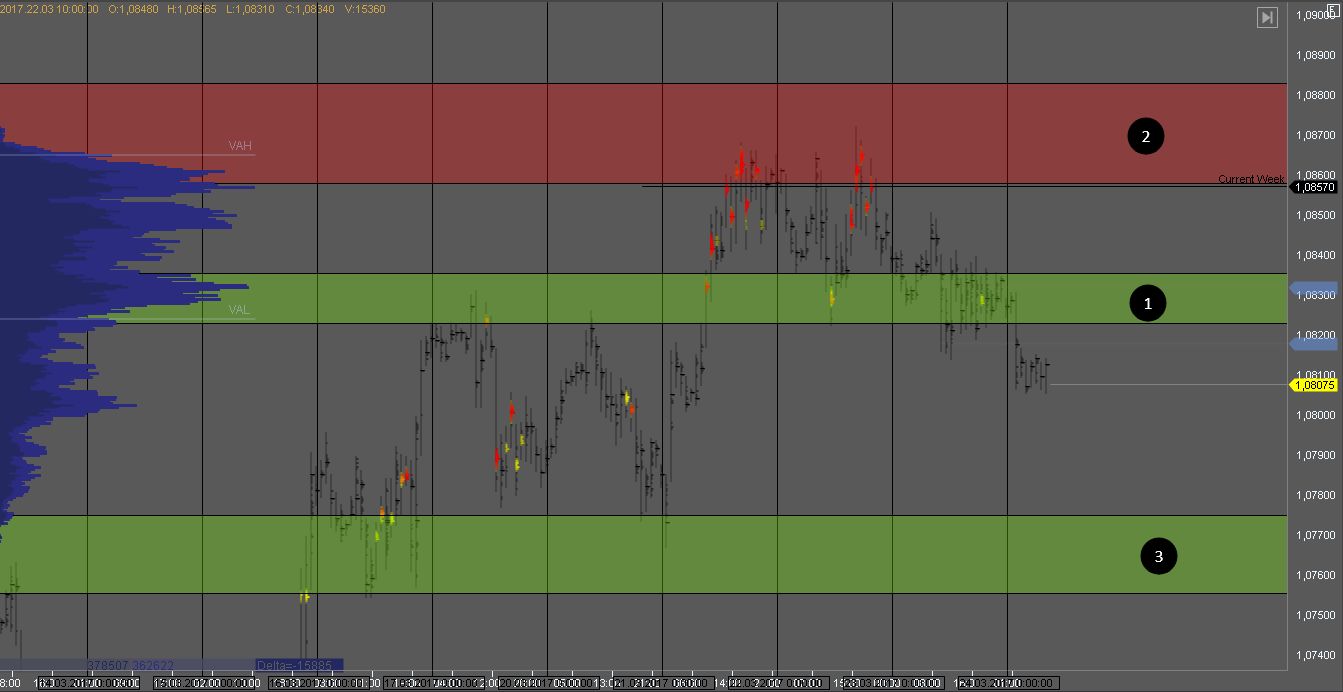Select the black circle marker labeled 1
1343x692 pixels.
pos(1147,303)
